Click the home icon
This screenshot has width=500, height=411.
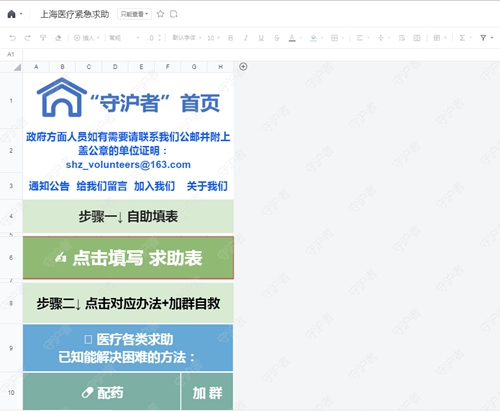pyautogui.click(x=11, y=14)
